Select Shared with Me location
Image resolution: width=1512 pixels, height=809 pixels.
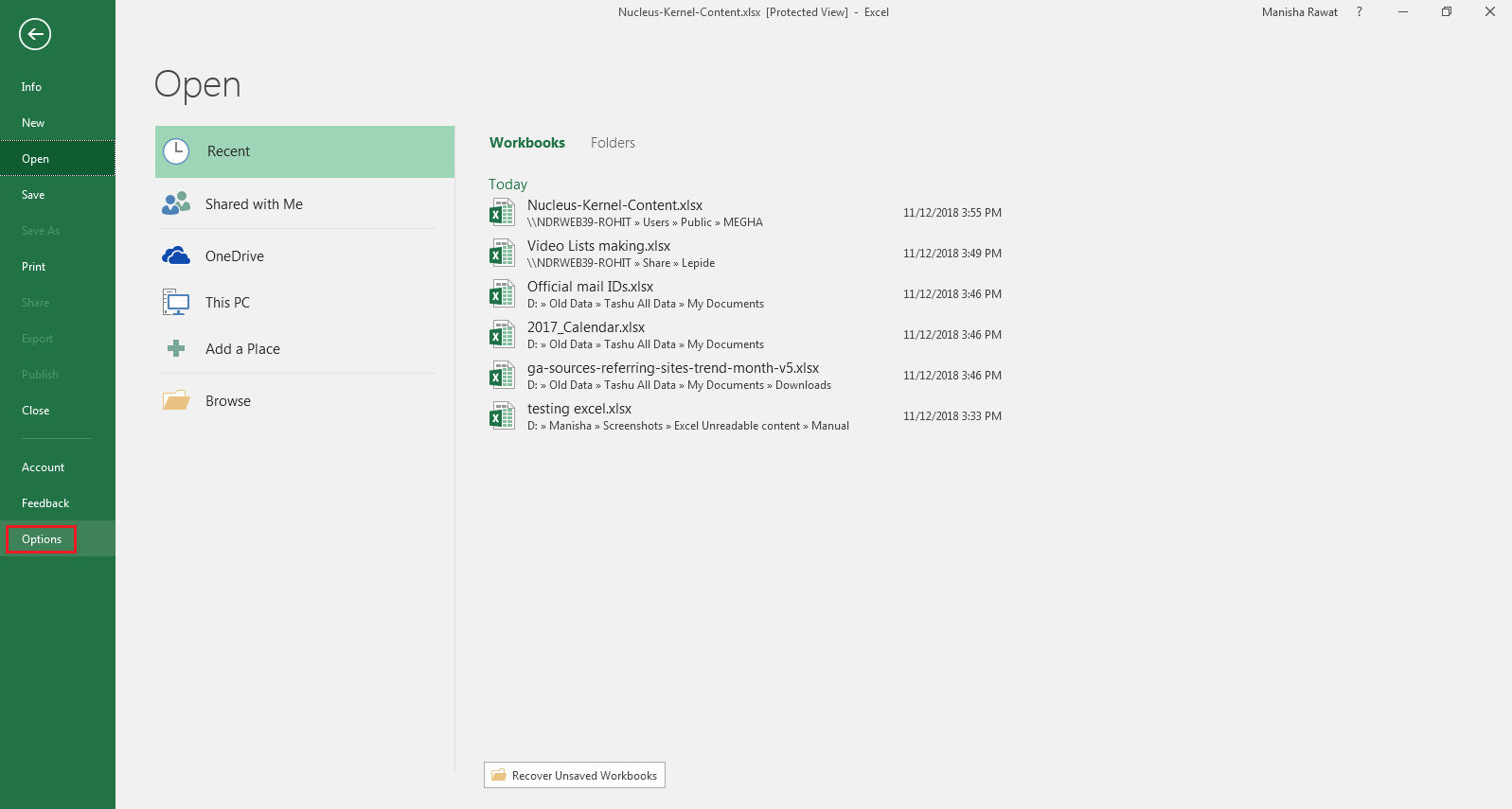click(x=305, y=203)
